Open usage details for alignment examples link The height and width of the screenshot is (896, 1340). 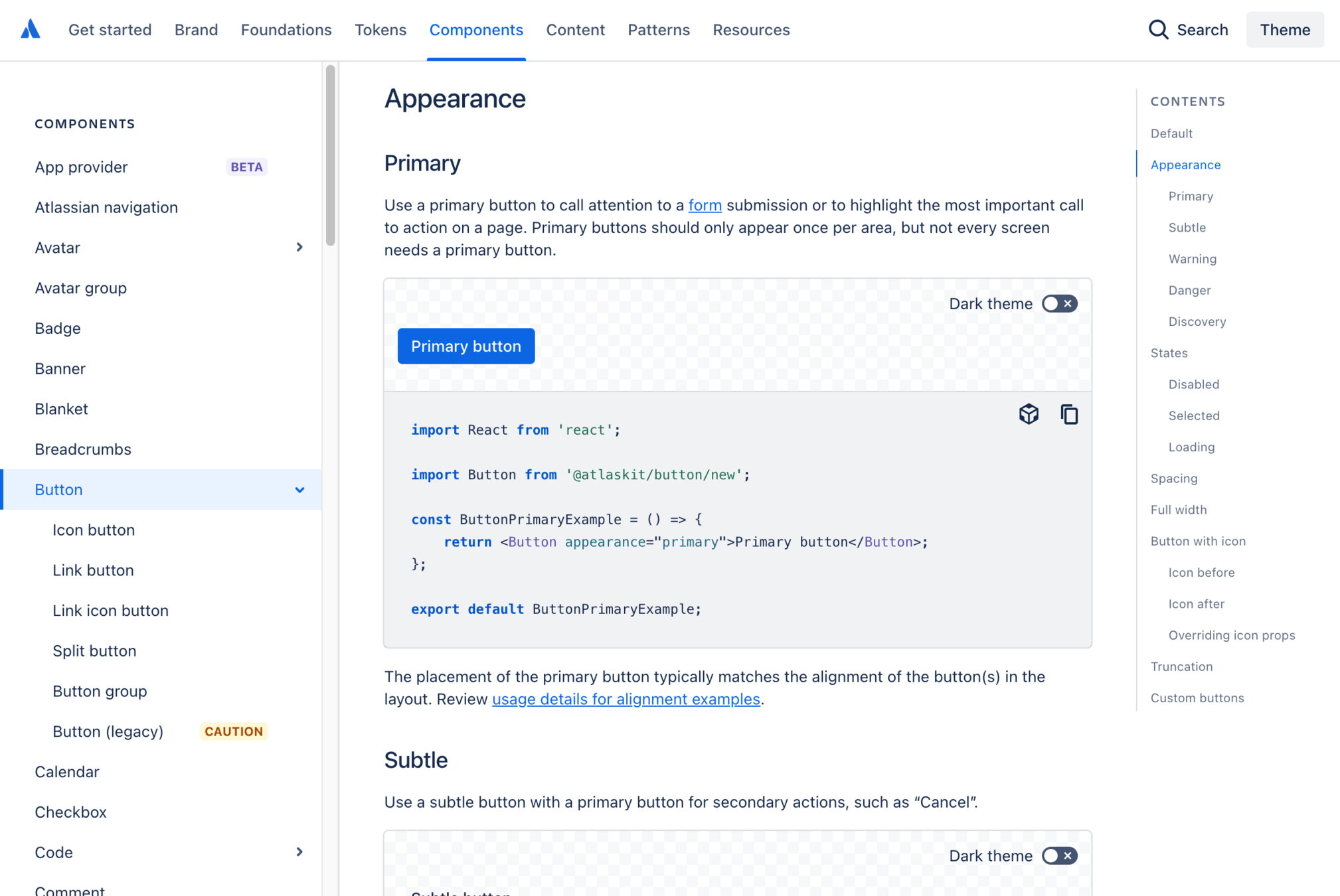(x=626, y=700)
